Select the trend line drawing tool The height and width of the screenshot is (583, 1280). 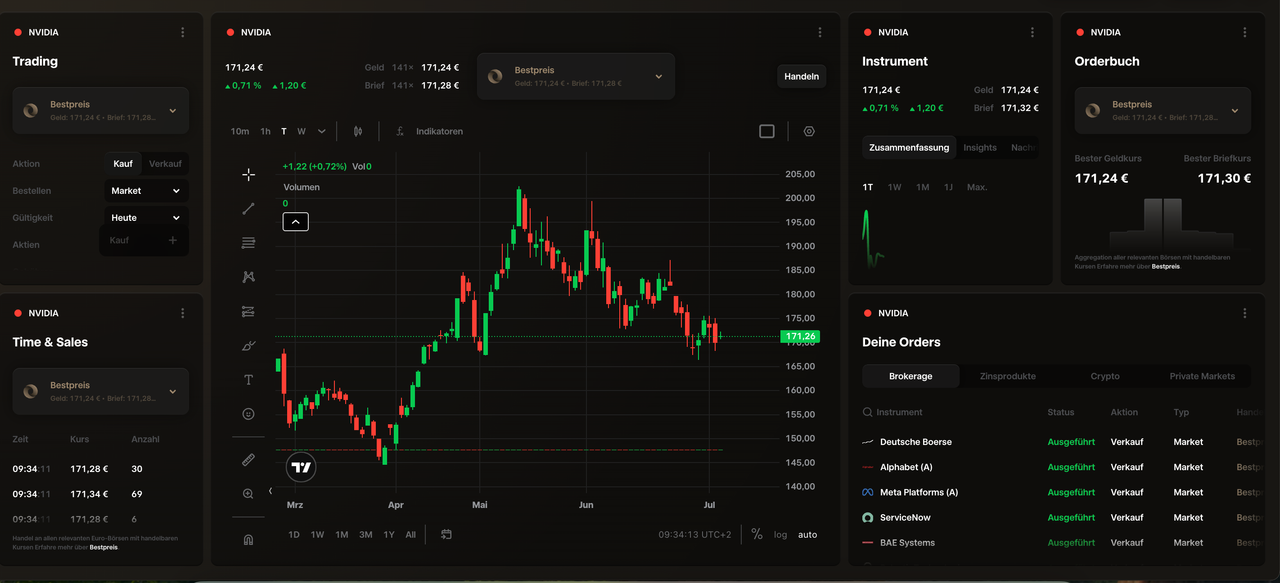tap(248, 209)
